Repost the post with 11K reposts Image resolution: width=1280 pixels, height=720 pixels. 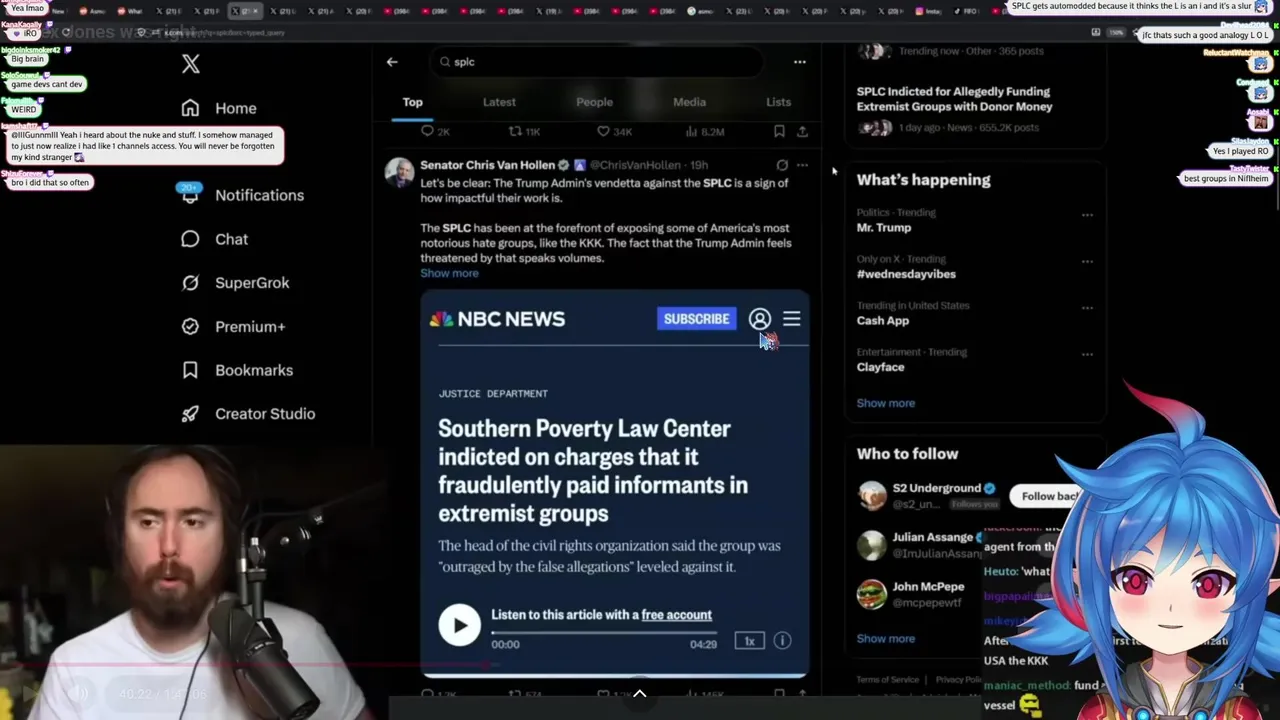click(524, 131)
